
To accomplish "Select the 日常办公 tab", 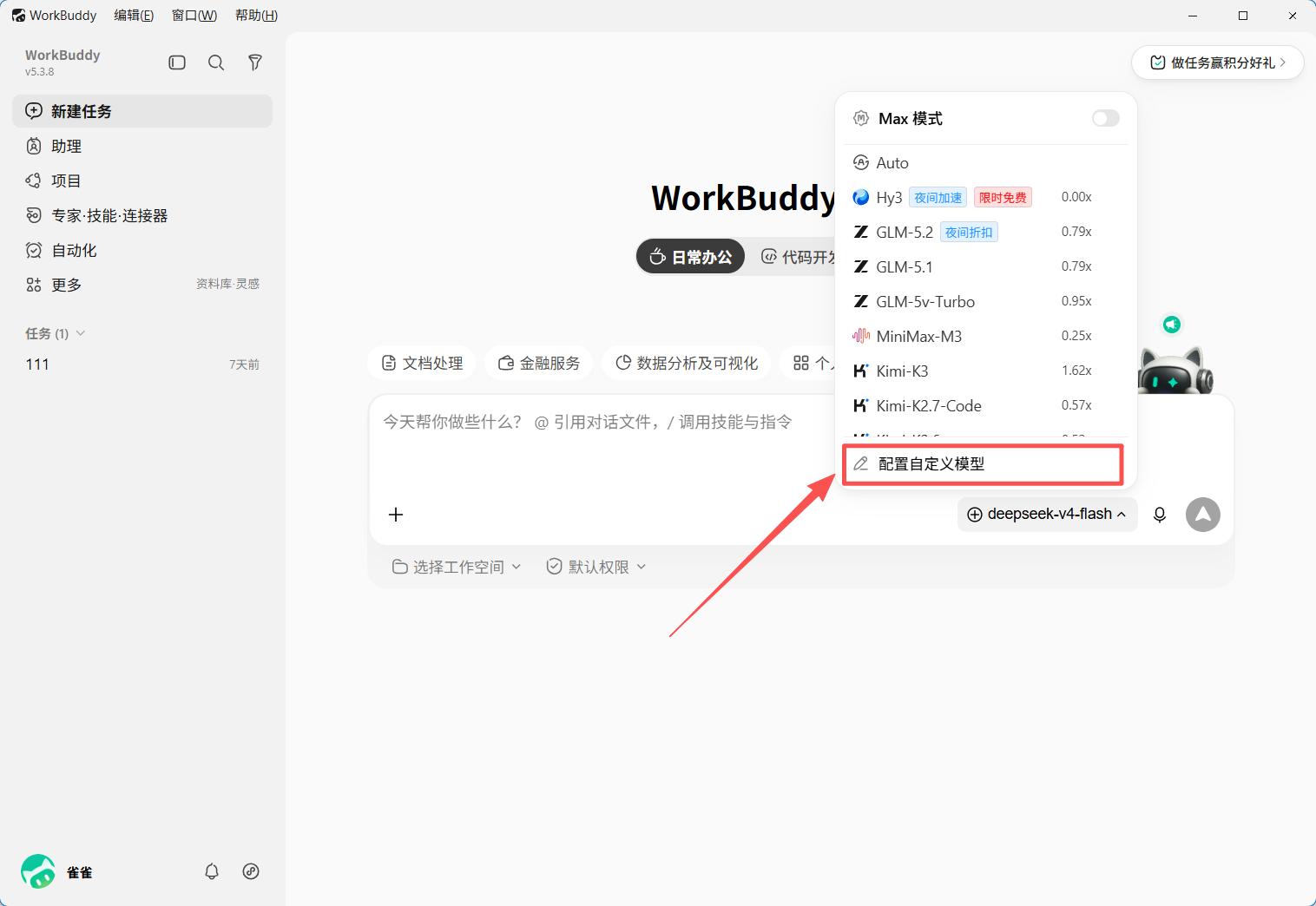I will (x=691, y=257).
